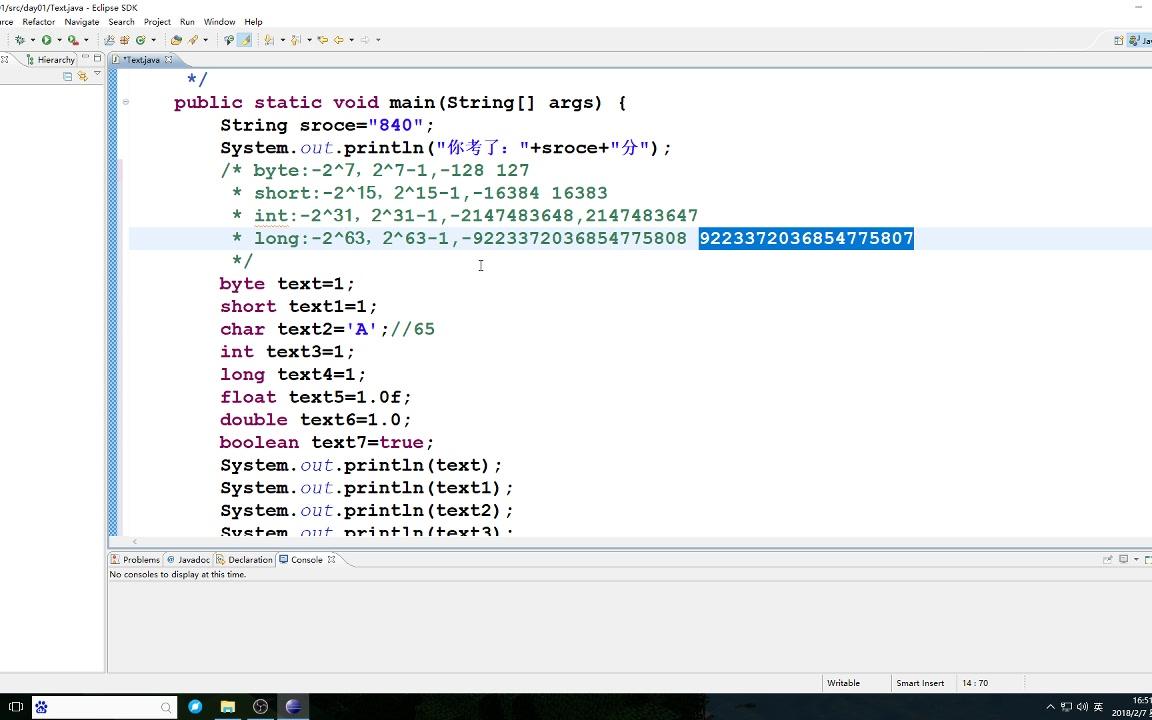Click the Search flashlight toolbar icon
This screenshot has height=720, width=1152.
point(193,40)
